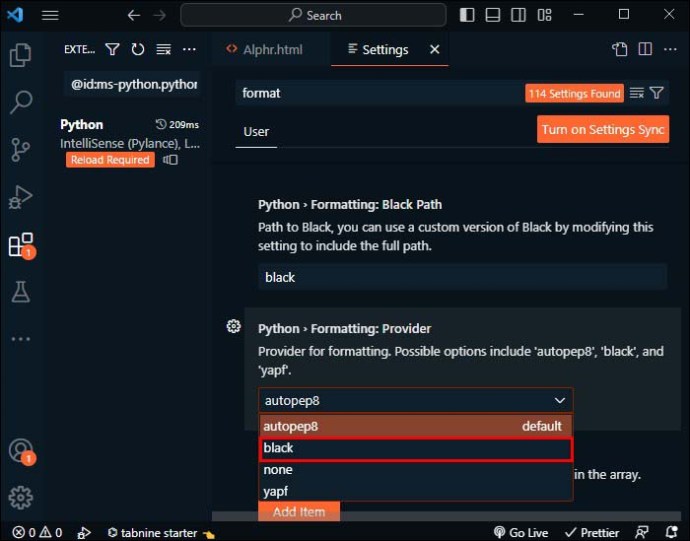Open the Explorer view in activity bar
Viewport: 690px width, 541px height.
click(20, 55)
